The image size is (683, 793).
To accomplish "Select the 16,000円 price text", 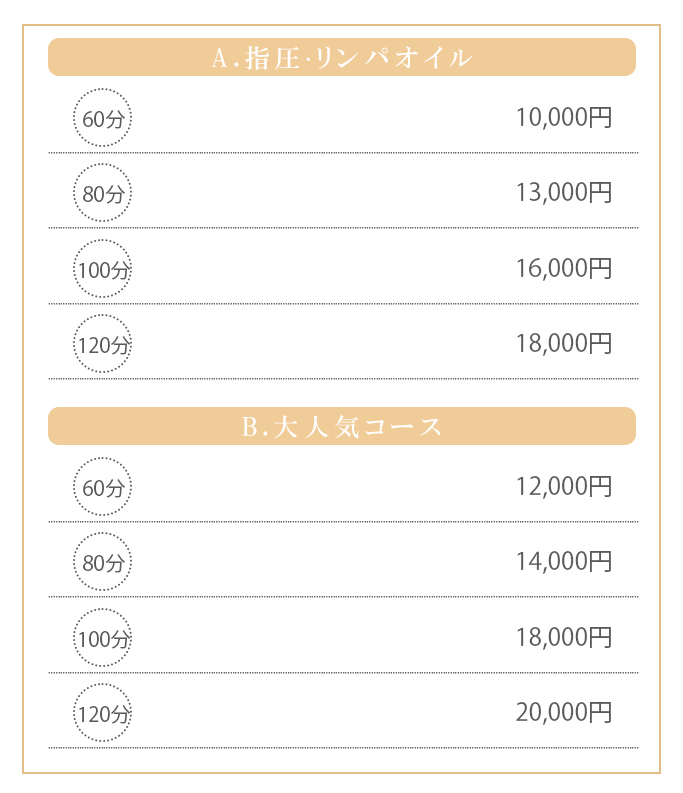I will point(563,269).
